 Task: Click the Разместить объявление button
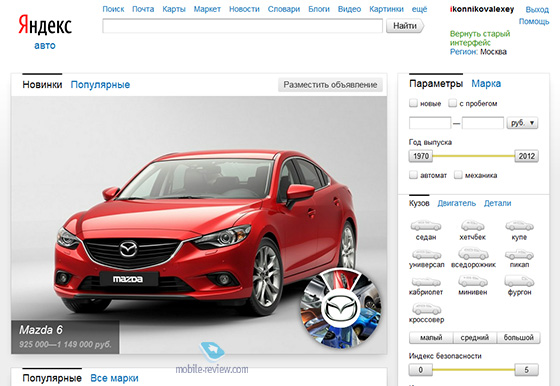[x=330, y=85]
